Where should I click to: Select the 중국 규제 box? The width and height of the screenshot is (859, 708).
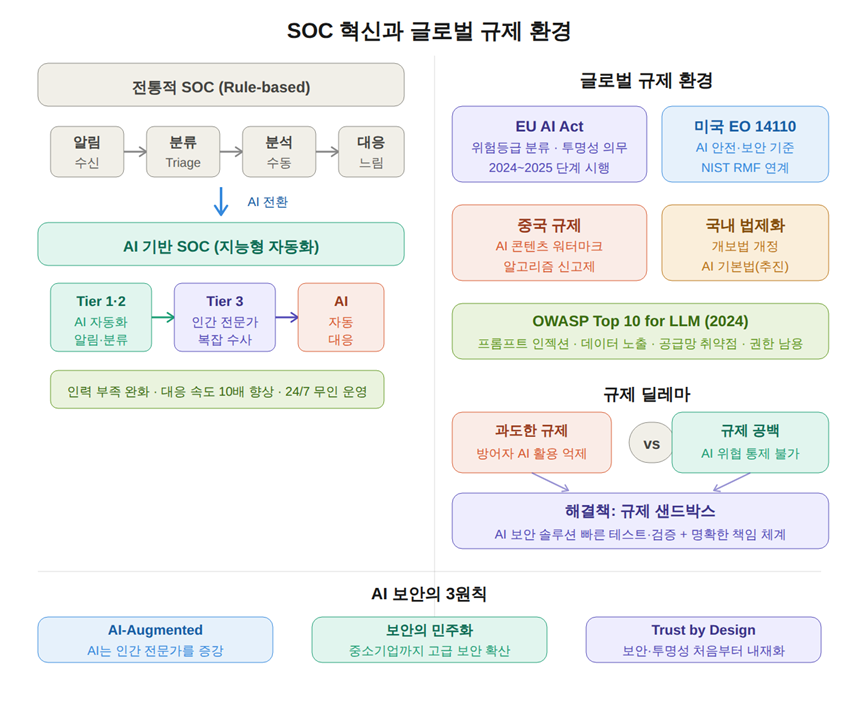(549, 243)
